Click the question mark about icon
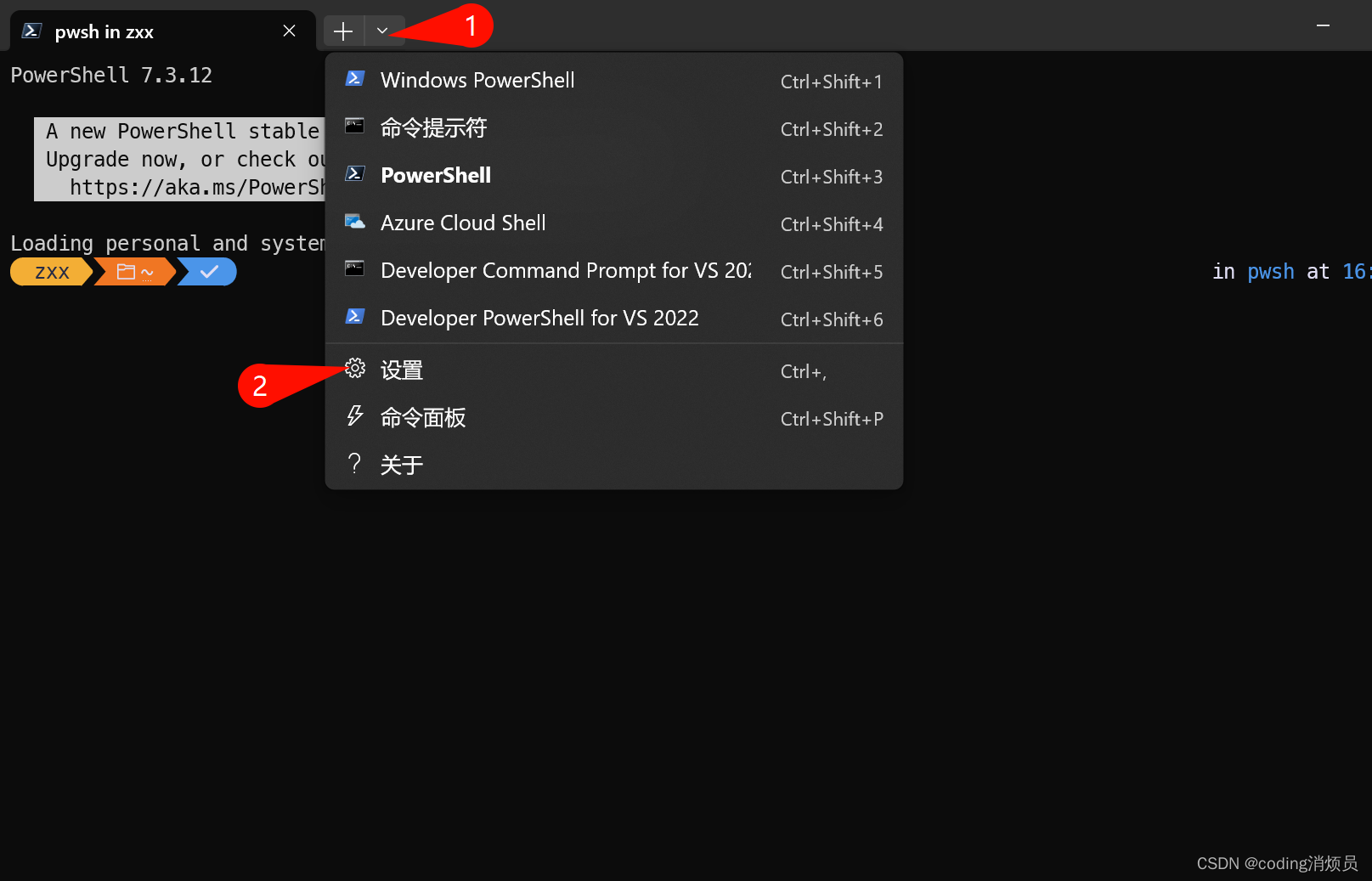Viewport: 1372px width, 881px height. pyautogui.click(x=355, y=464)
